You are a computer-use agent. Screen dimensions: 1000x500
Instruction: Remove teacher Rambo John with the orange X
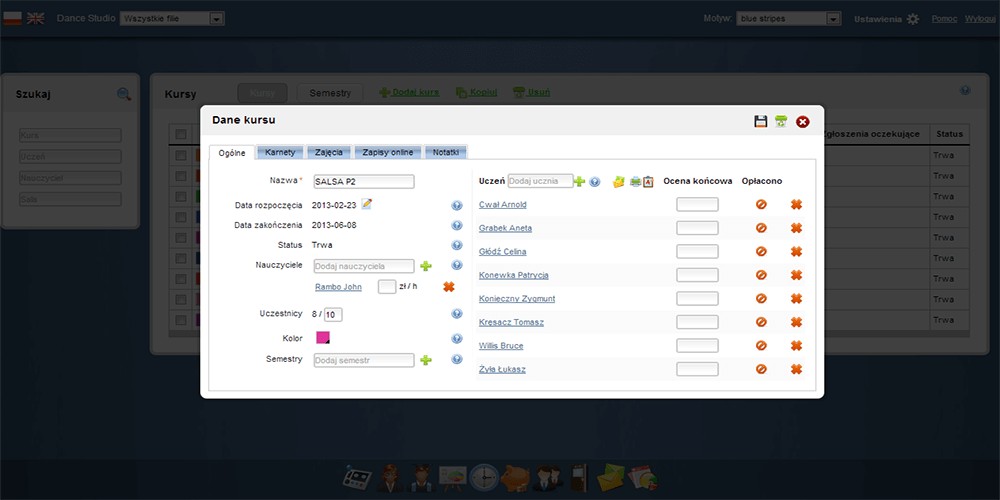tap(449, 287)
